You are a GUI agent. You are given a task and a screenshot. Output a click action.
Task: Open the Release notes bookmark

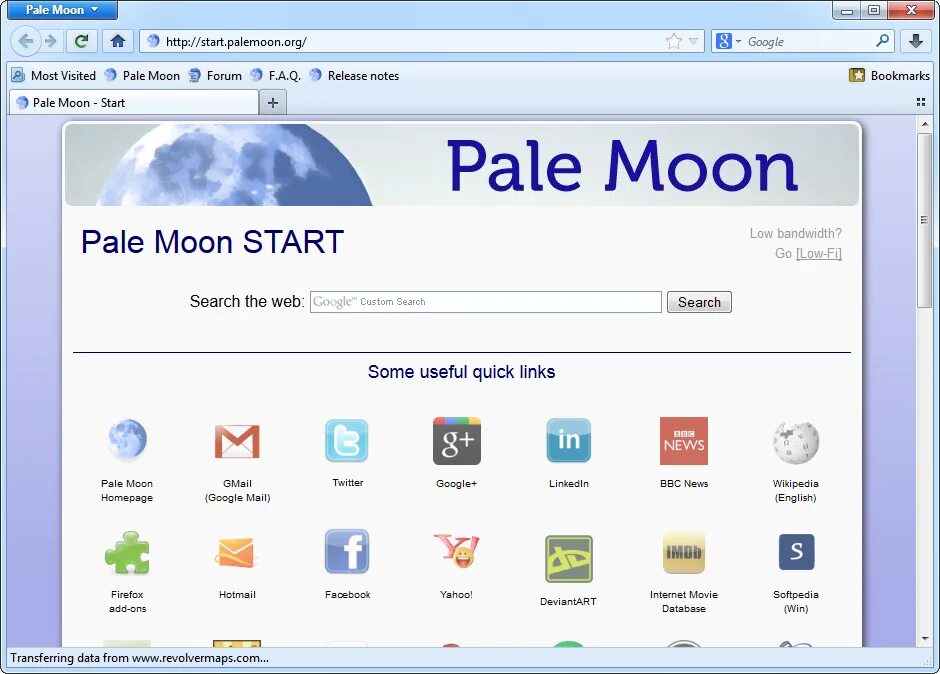click(x=354, y=76)
